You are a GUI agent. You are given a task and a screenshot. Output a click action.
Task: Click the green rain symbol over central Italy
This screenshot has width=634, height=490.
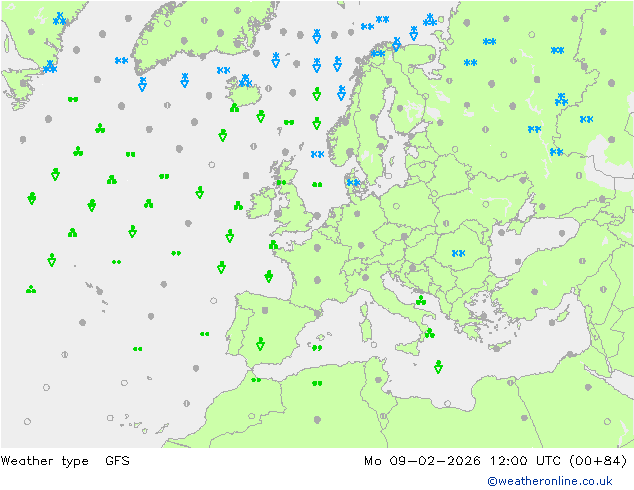pyautogui.click(x=421, y=300)
